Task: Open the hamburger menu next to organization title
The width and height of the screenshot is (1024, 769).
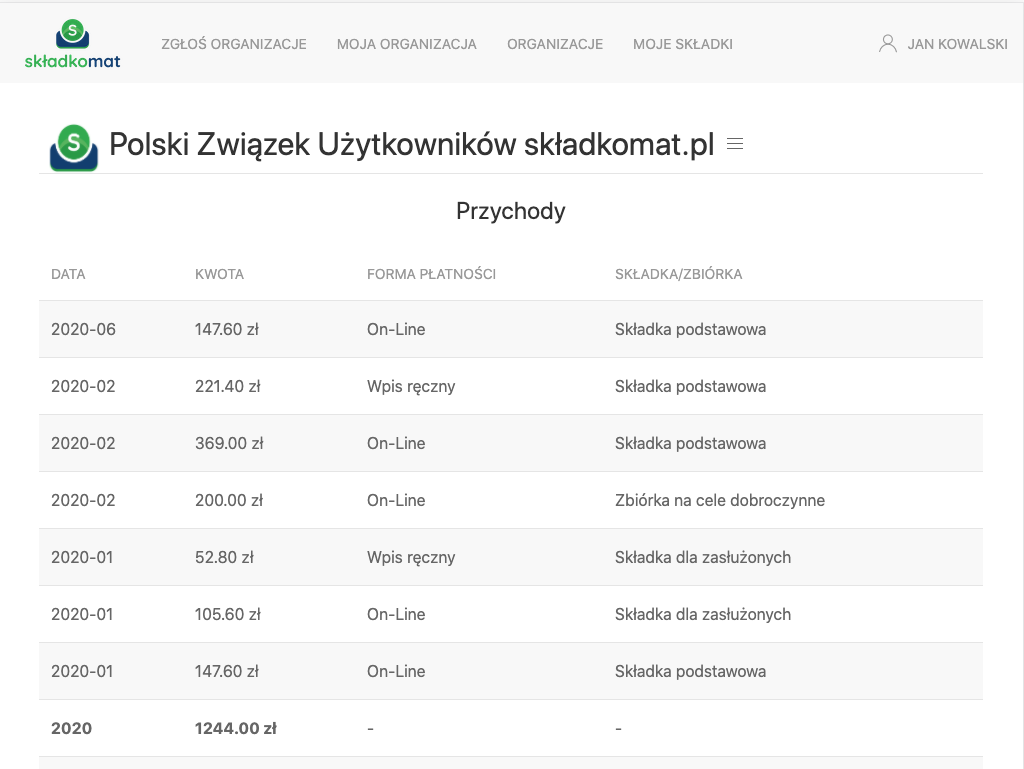Action: click(735, 144)
